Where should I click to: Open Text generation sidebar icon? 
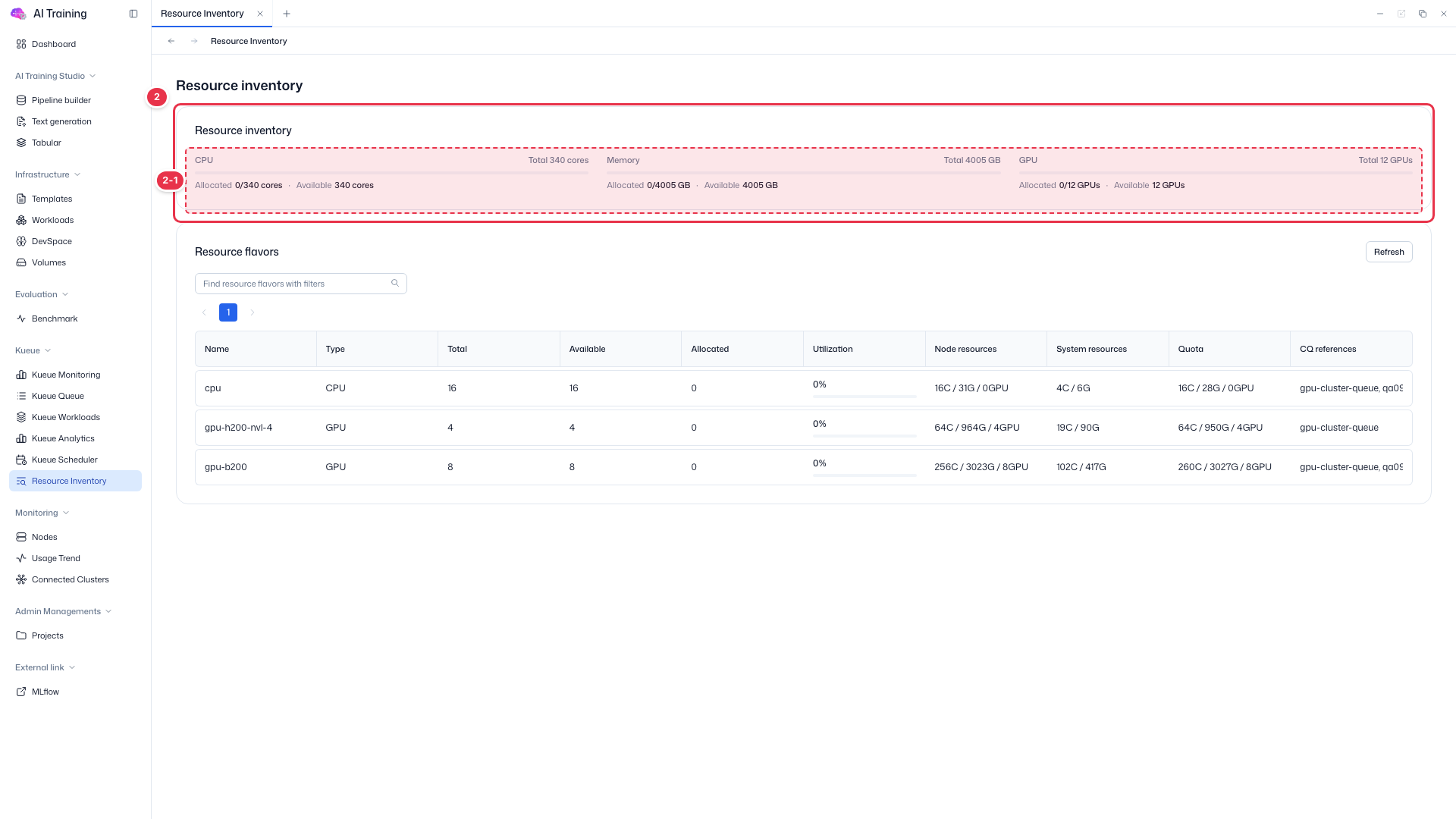coord(21,121)
